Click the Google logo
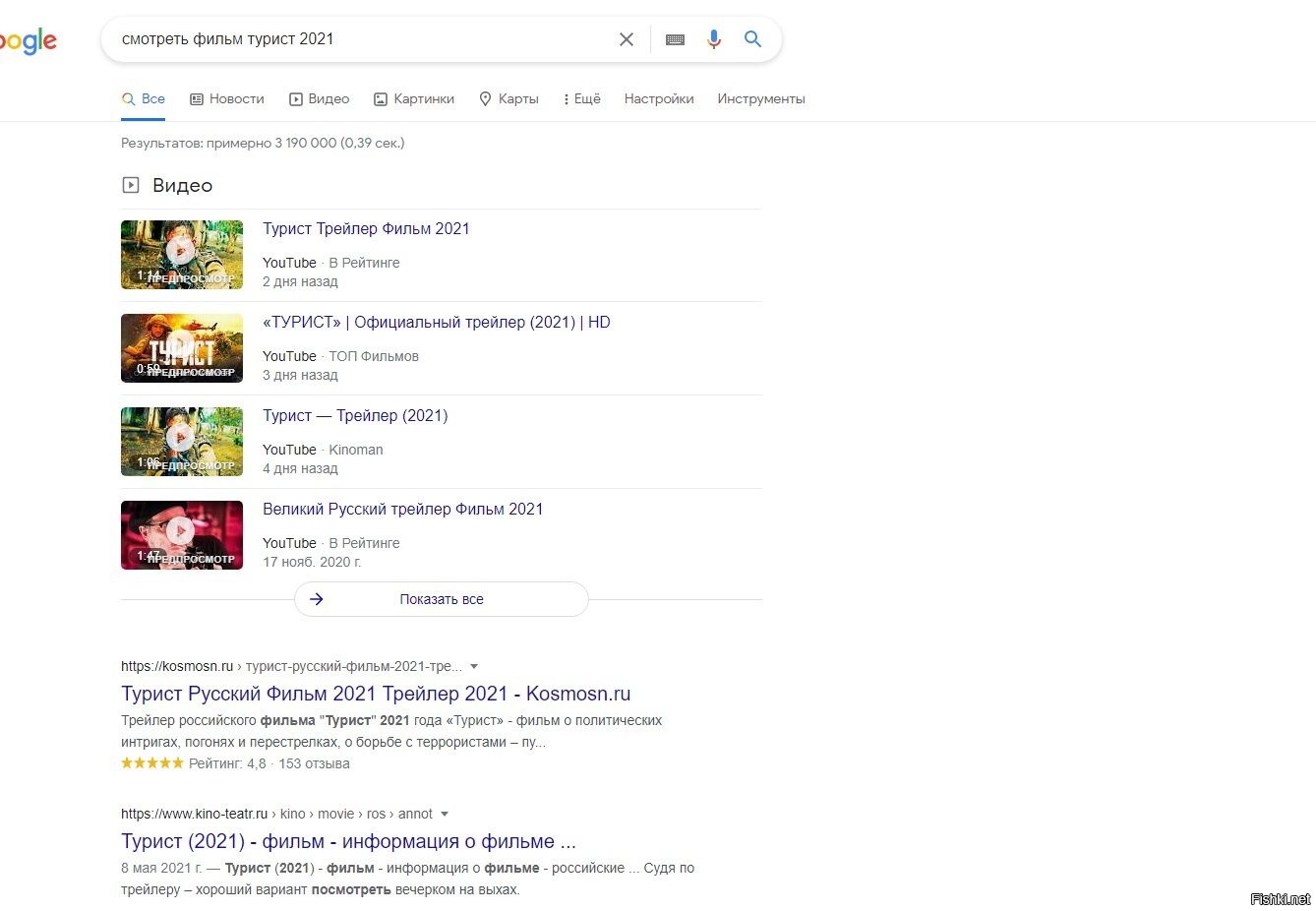Viewport: 1316px width, 911px height. pyautogui.click(x=28, y=41)
